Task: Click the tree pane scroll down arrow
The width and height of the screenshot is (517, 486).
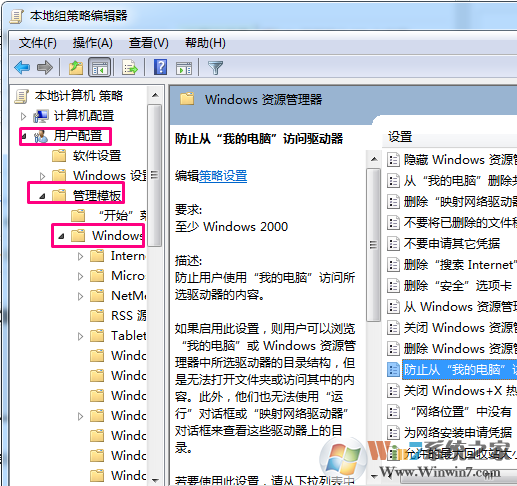Action: [x=155, y=480]
